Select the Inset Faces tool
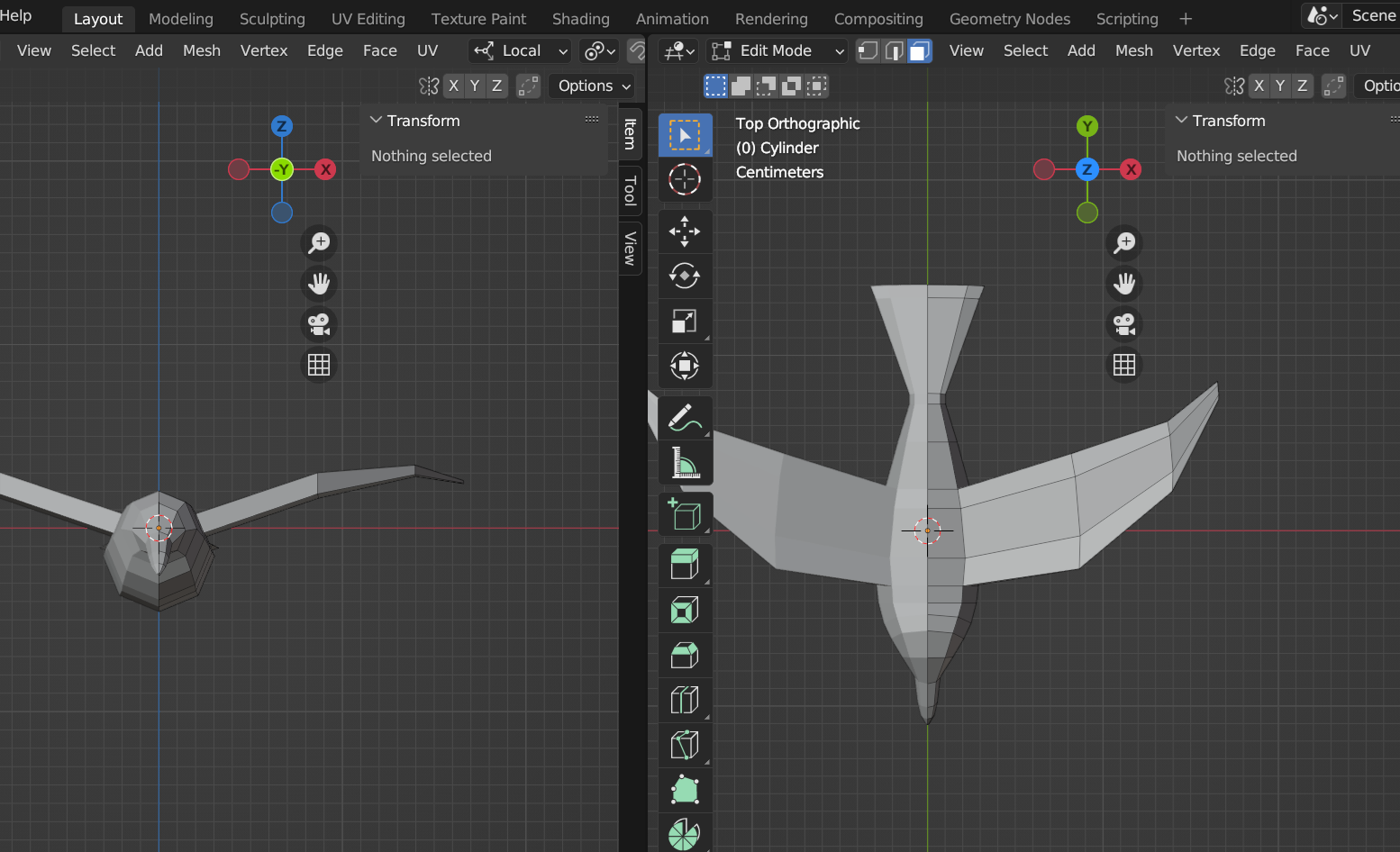The width and height of the screenshot is (1400, 852). pyautogui.click(x=685, y=610)
